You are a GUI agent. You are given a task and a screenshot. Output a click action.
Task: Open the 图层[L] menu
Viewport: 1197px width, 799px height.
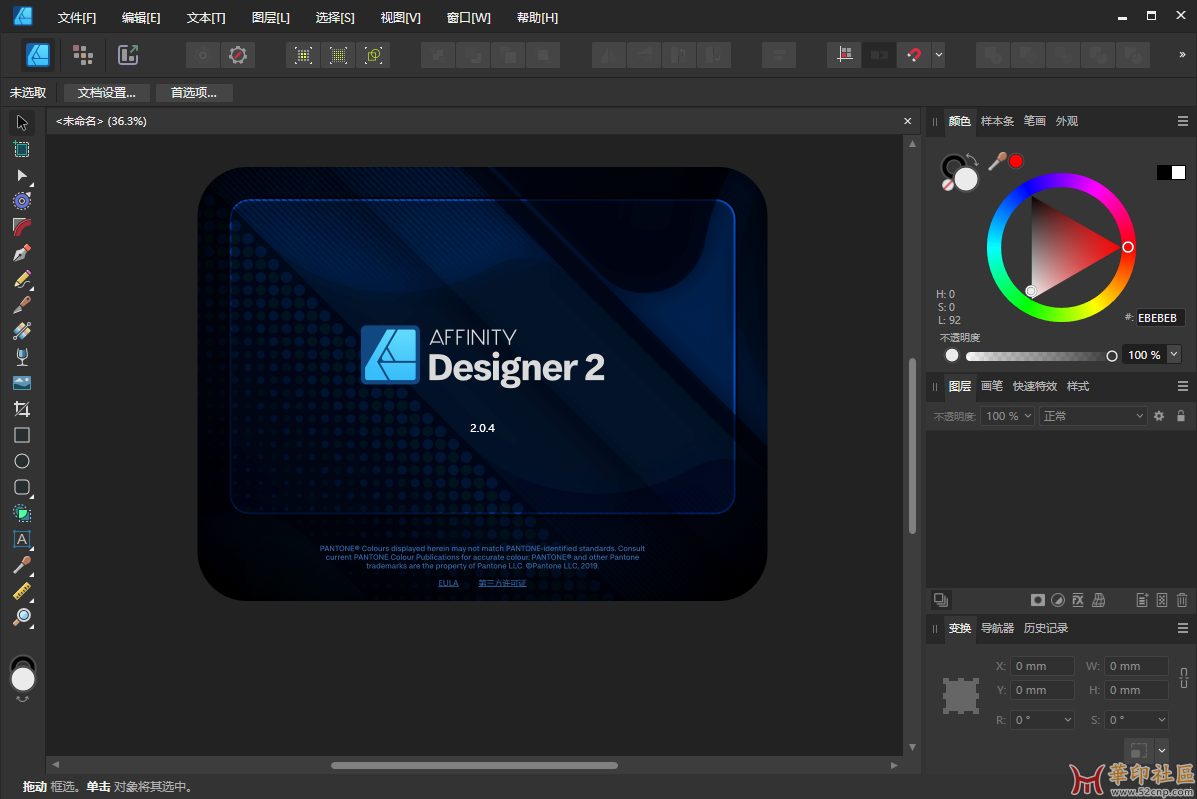(271, 18)
